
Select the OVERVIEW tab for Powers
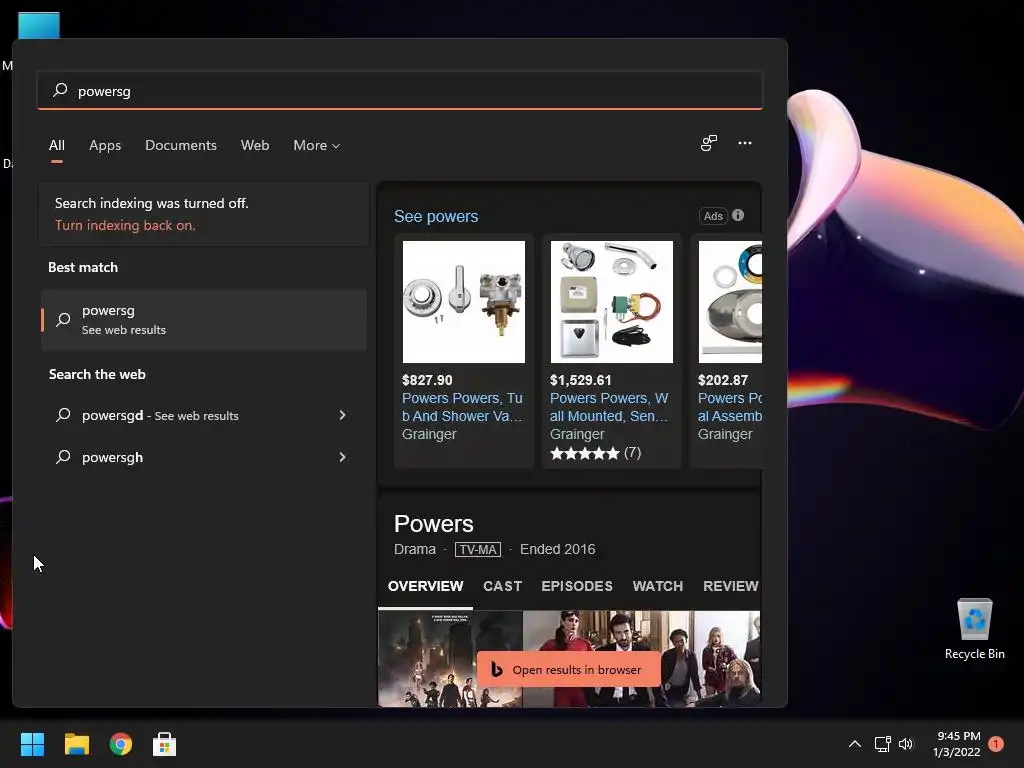point(426,586)
